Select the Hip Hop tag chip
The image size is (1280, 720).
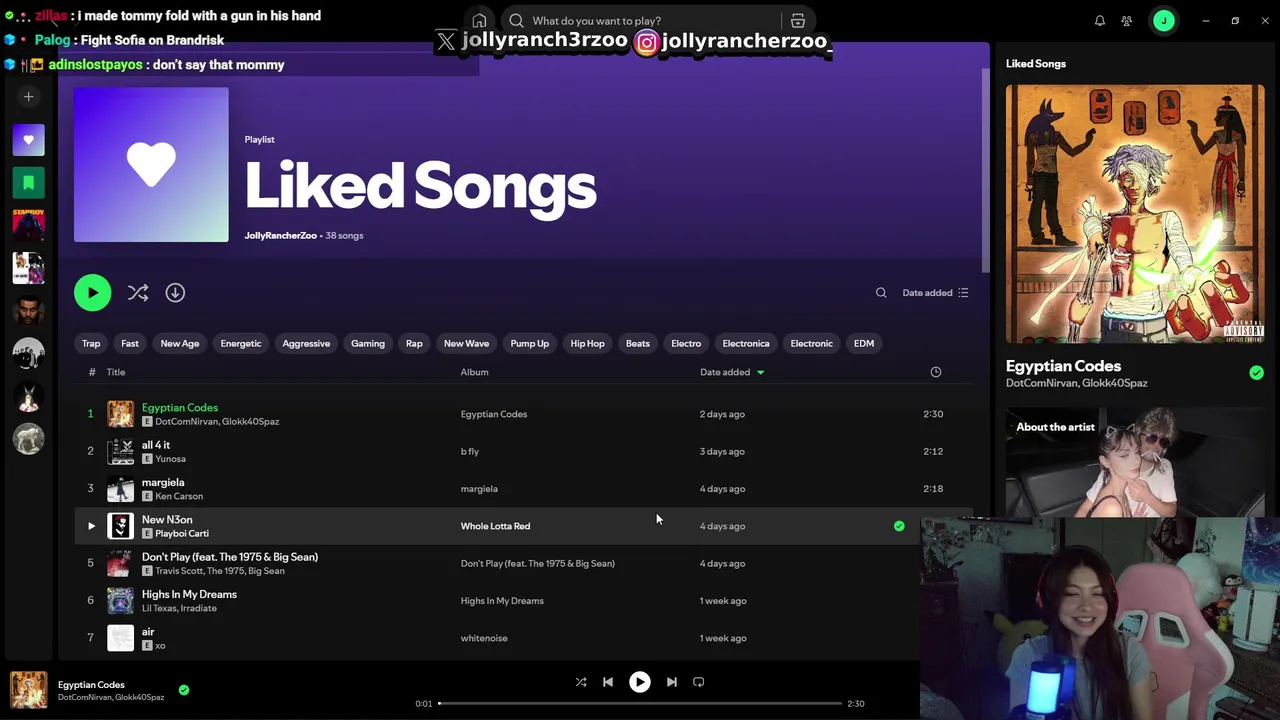pyautogui.click(x=587, y=343)
